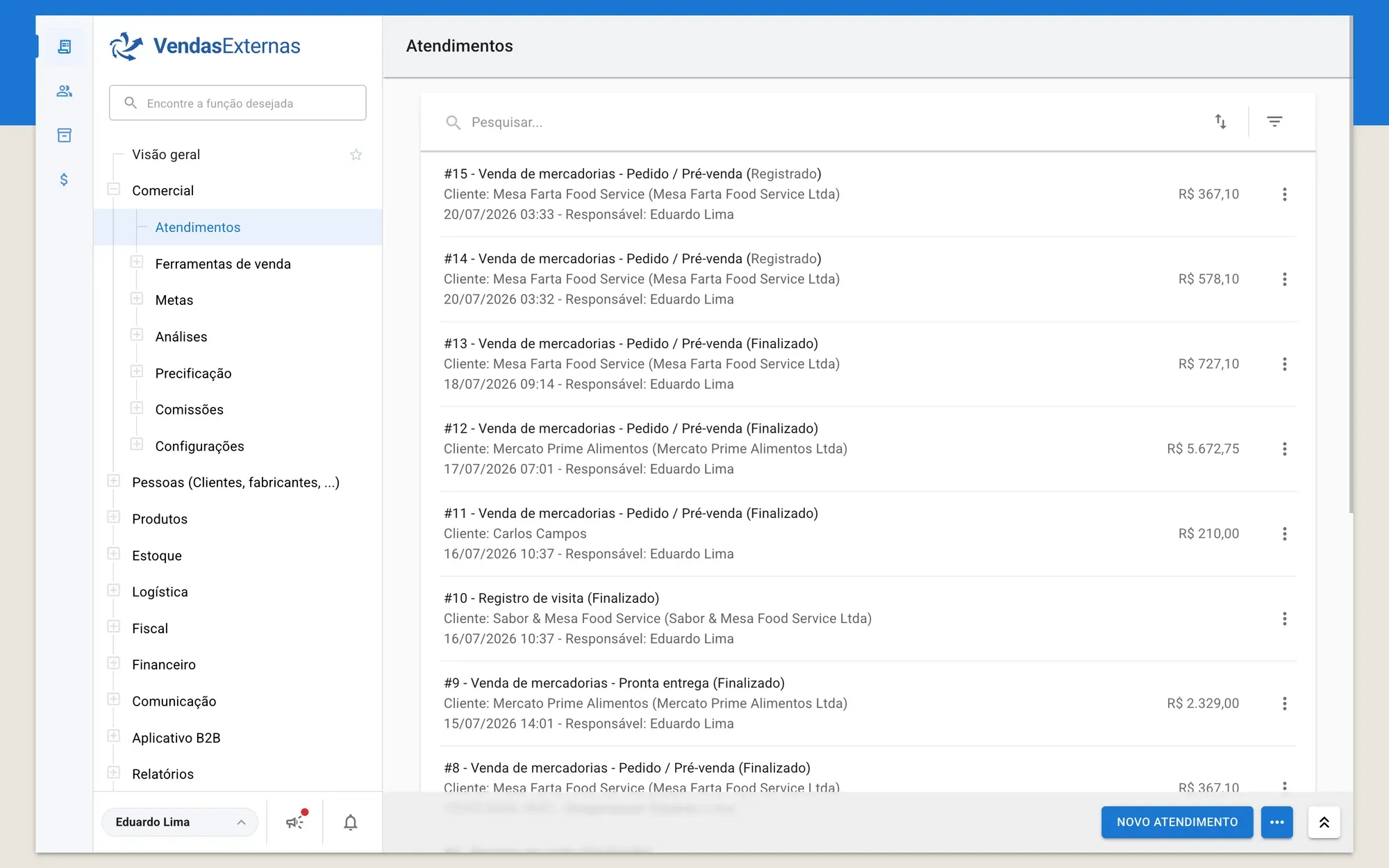Open Visão geral in the sidebar

(166, 154)
